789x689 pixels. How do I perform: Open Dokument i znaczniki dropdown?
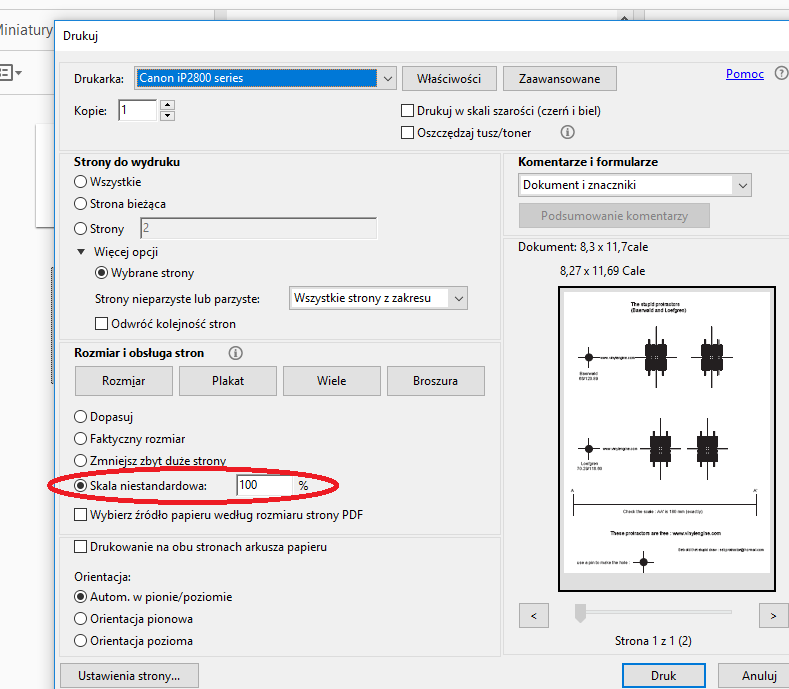click(x=741, y=185)
